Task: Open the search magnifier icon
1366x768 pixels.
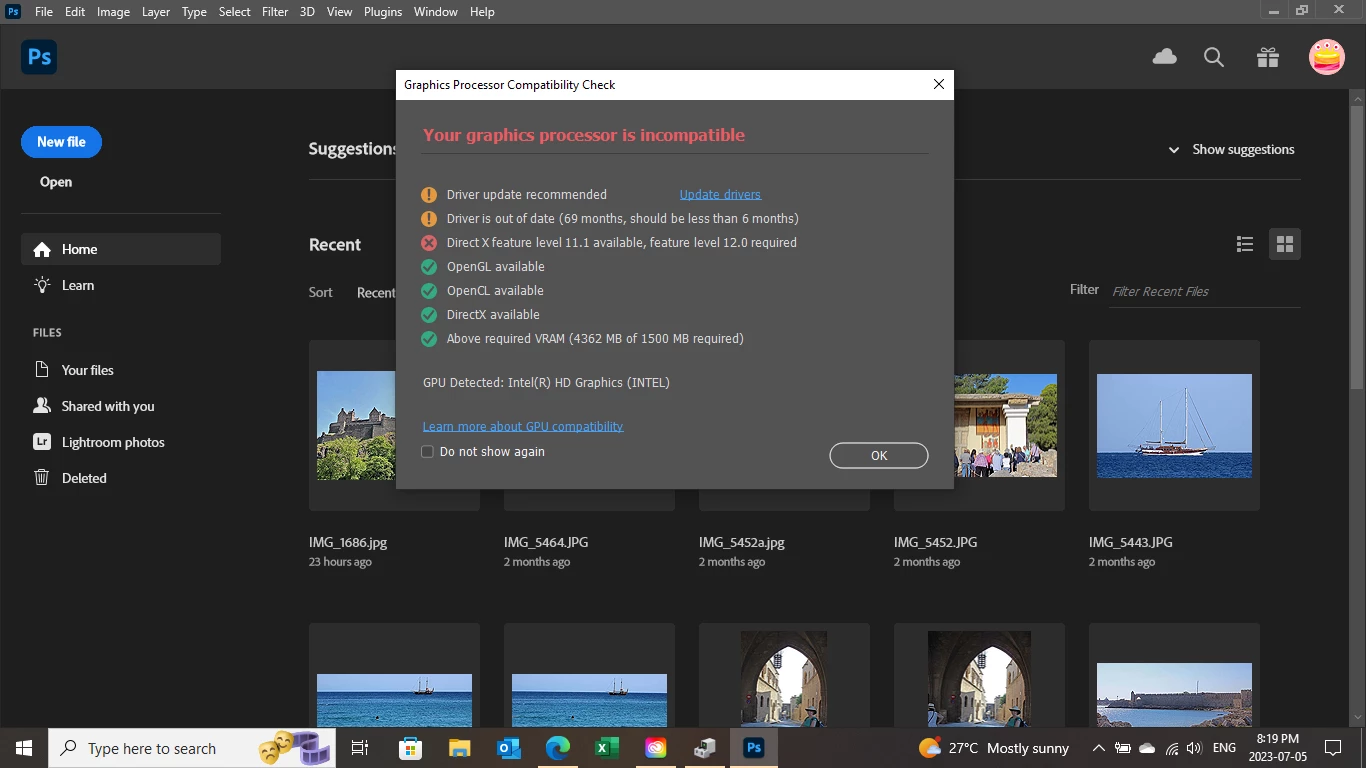Action: tap(1214, 57)
